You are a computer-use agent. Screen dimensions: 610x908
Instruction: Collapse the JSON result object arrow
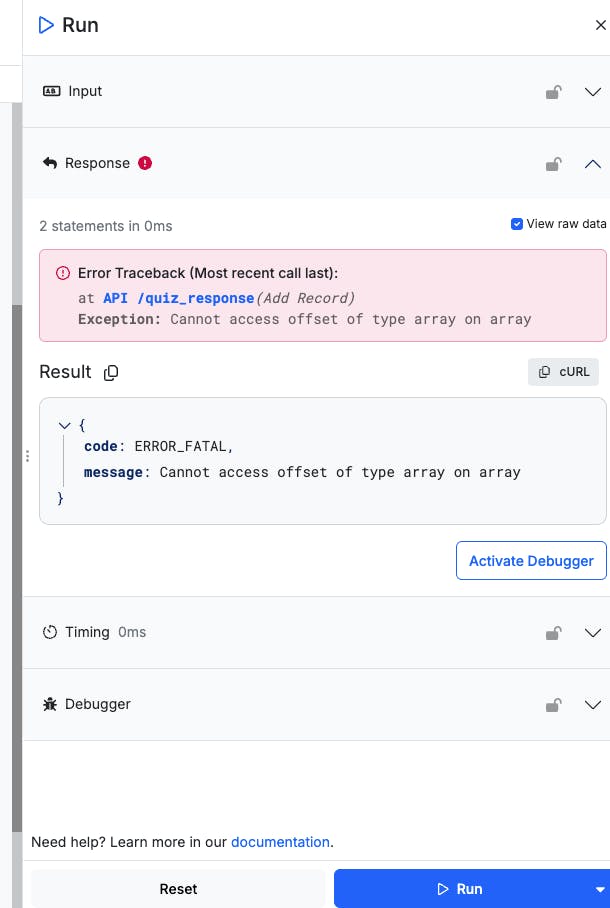[65, 425]
